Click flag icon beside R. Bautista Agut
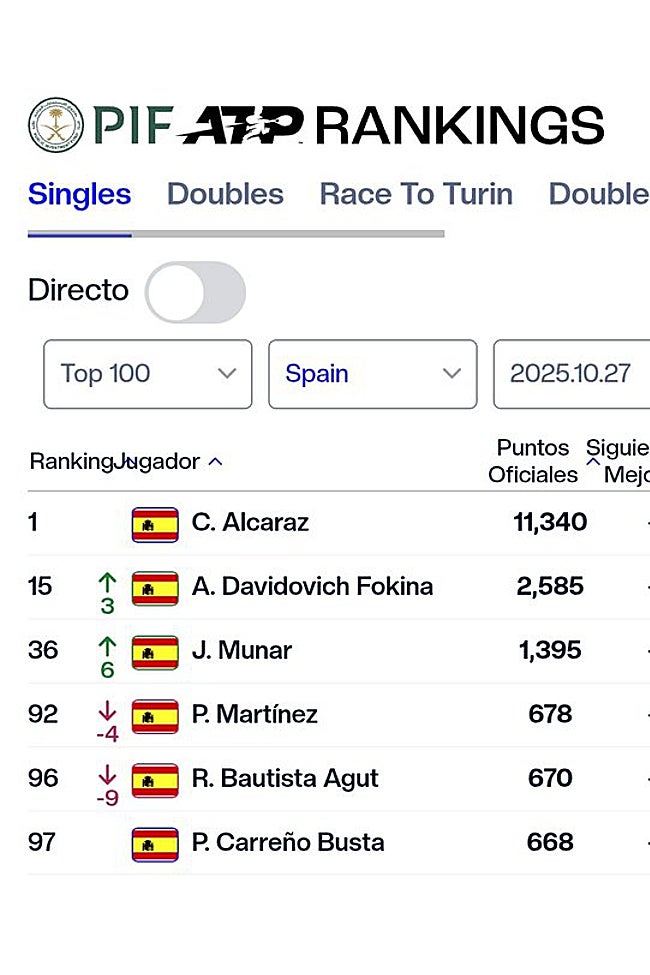The image size is (650, 975). [155, 779]
